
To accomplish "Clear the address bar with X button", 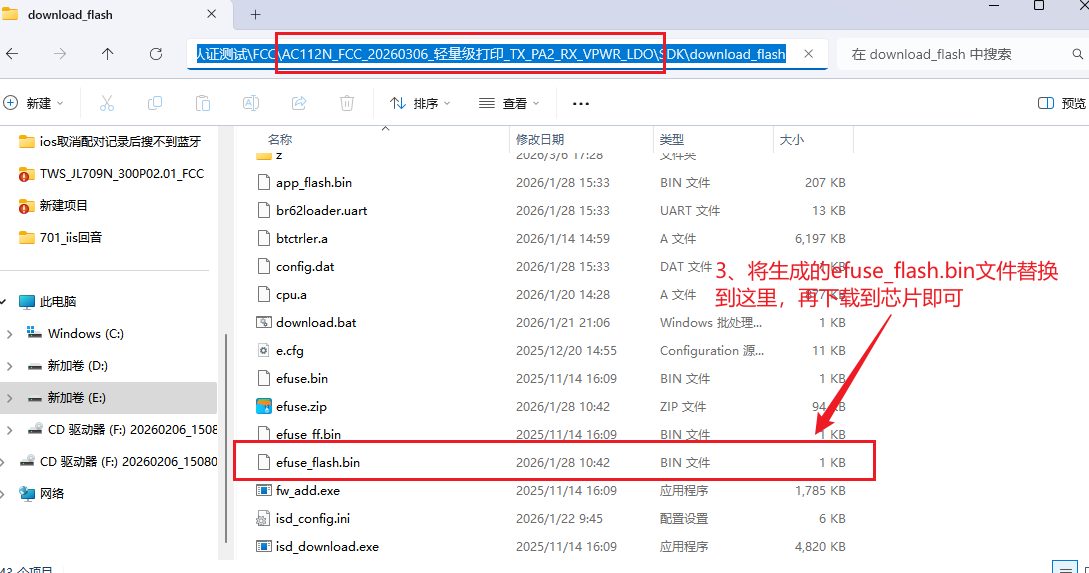I will tap(808, 53).
